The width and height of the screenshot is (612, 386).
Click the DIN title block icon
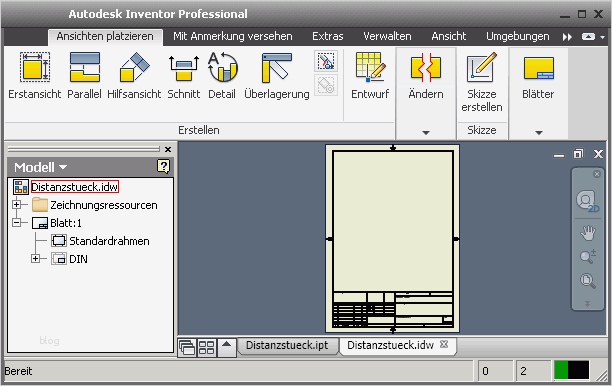59,259
